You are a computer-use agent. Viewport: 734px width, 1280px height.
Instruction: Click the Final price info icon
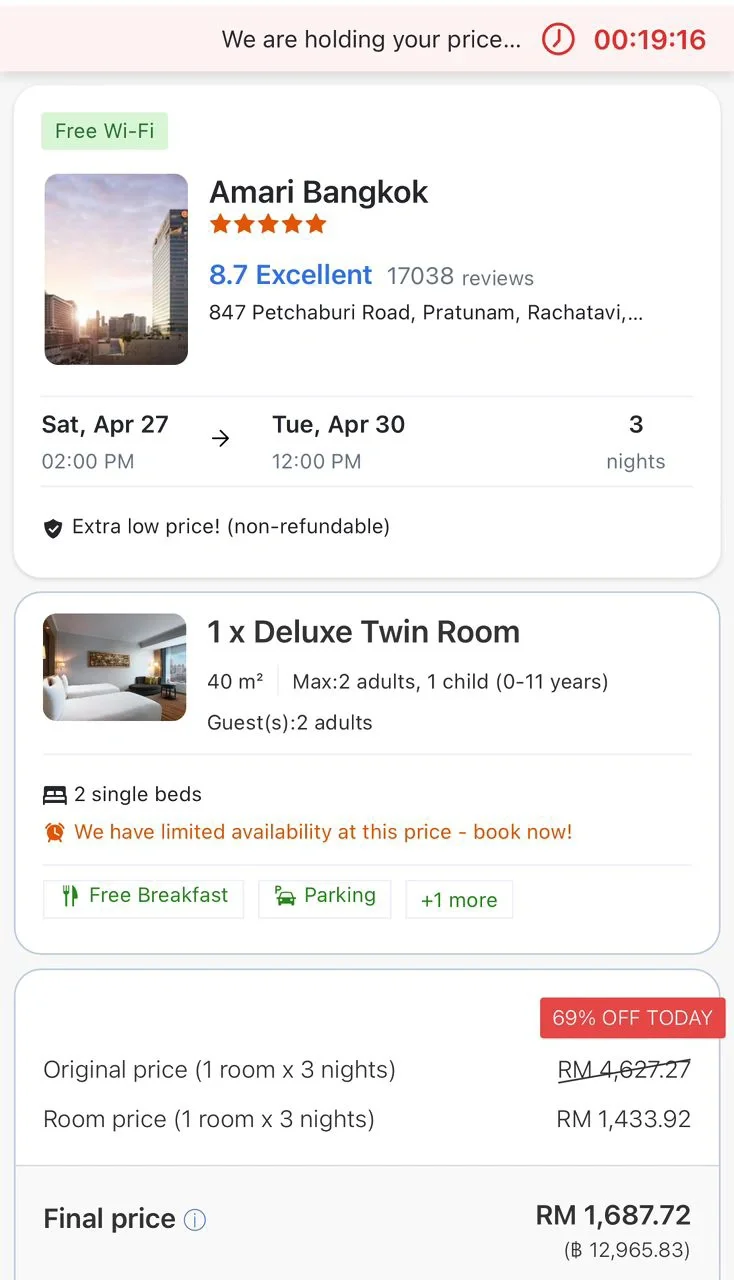pos(196,1220)
